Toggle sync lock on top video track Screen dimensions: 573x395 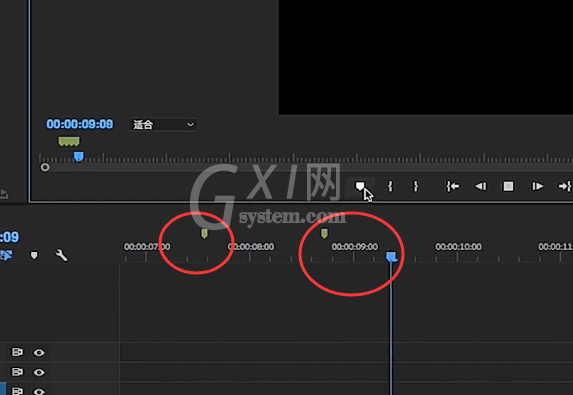(x=17, y=352)
